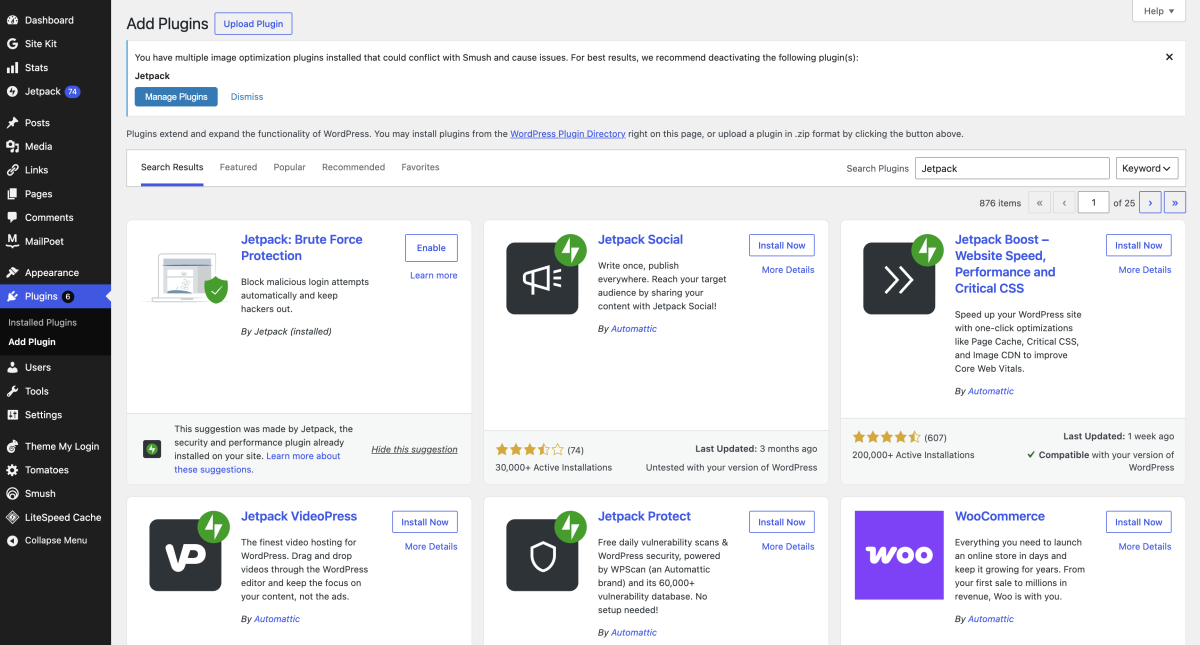Expand the Help dropdown tab
This screenshot has width=1200, height=645.
pyautogui.click(x=1159, y=11)
